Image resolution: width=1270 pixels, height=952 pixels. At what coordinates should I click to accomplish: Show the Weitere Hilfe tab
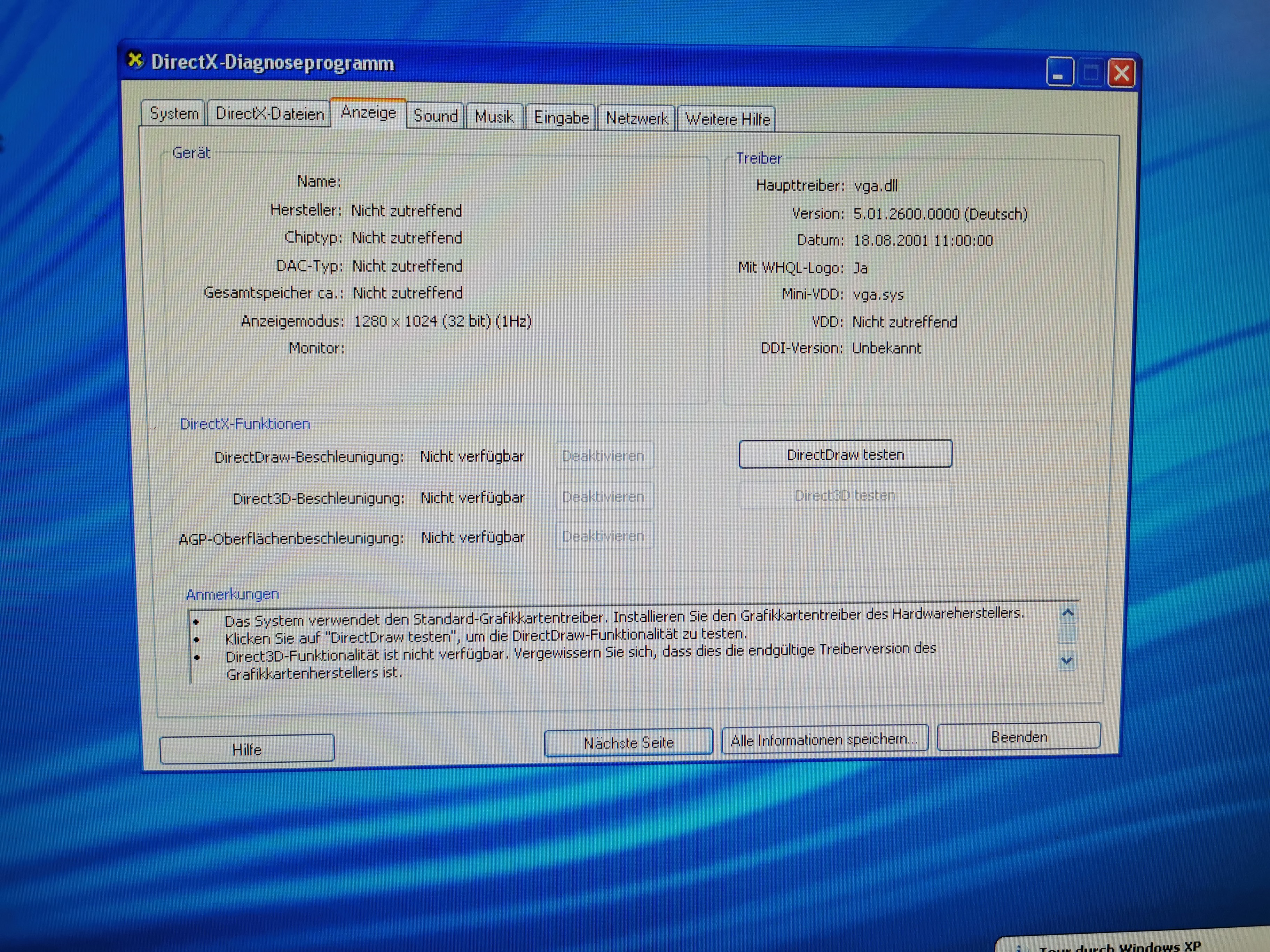727,119
